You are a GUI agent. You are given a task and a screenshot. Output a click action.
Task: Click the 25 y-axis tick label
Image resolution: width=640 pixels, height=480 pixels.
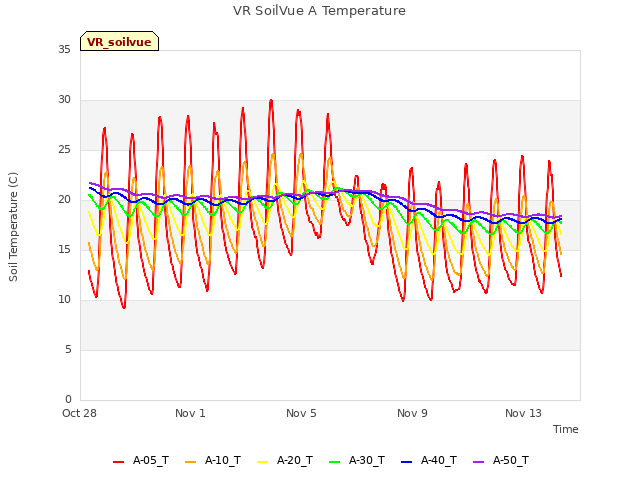pos(64,150)
